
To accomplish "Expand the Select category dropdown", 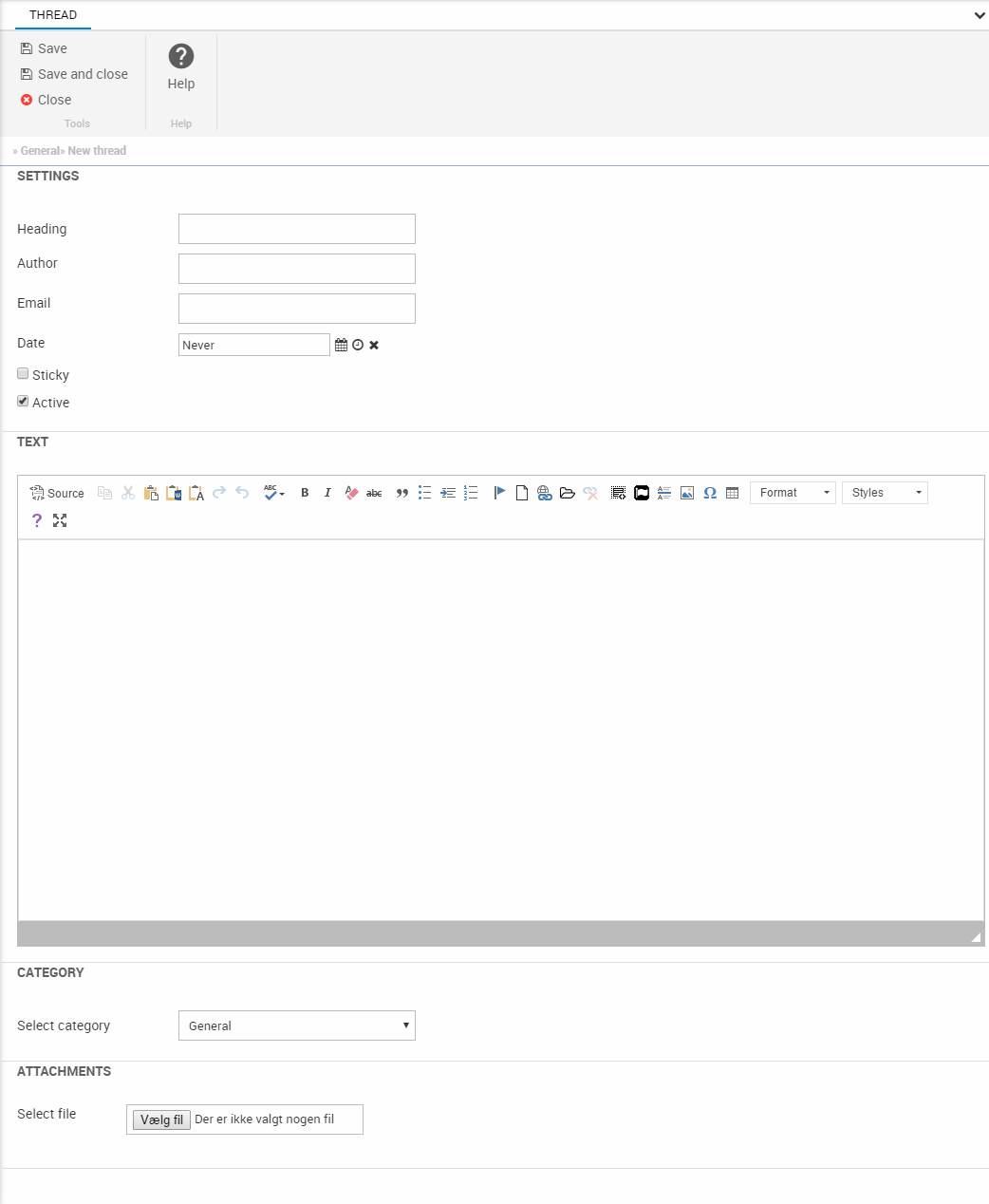I will [296, 1025].
